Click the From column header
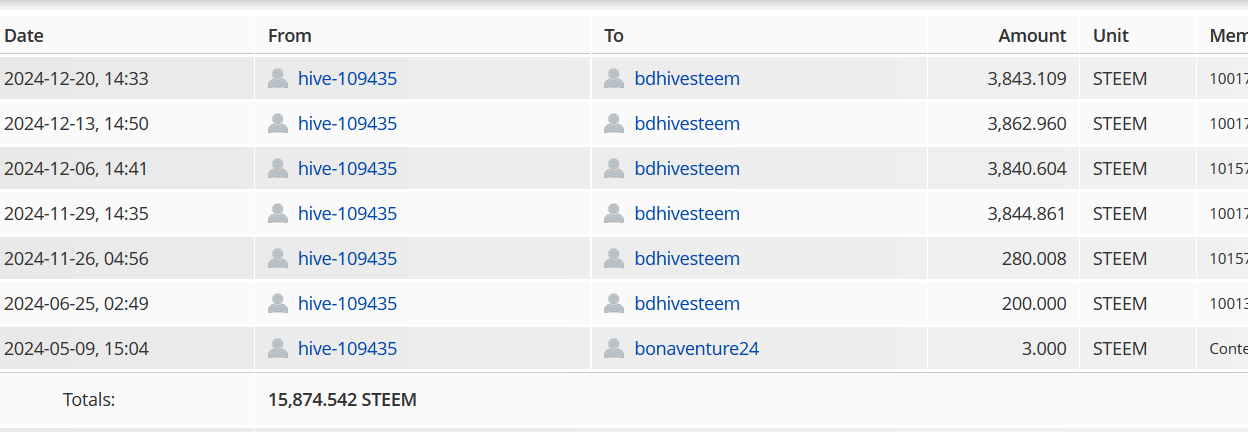The height and width of the screenshot is (432, 1248). 290,36
